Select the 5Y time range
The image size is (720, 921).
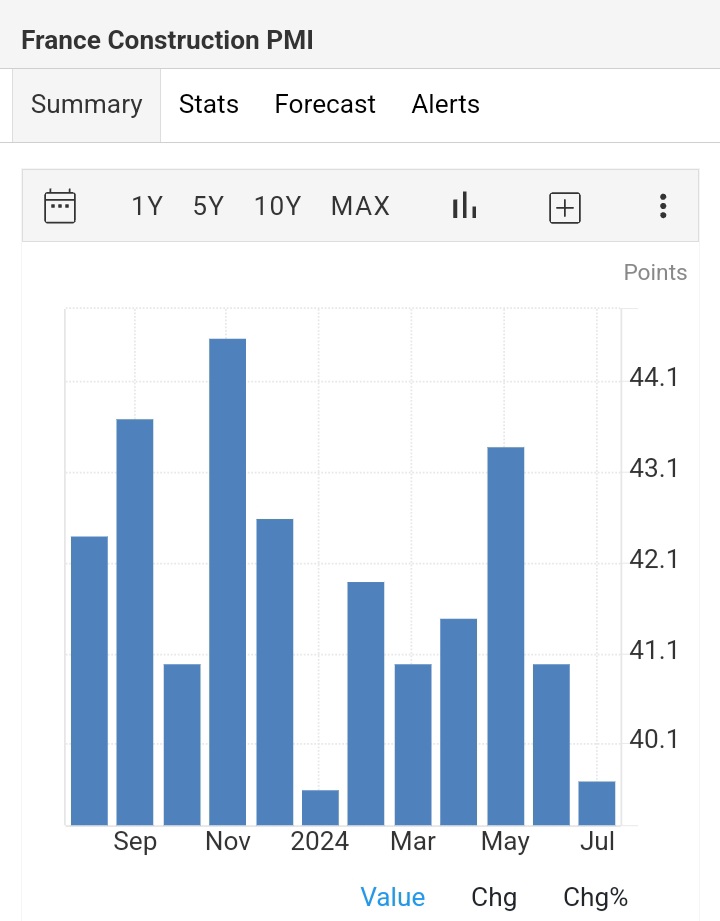(208, 207)
